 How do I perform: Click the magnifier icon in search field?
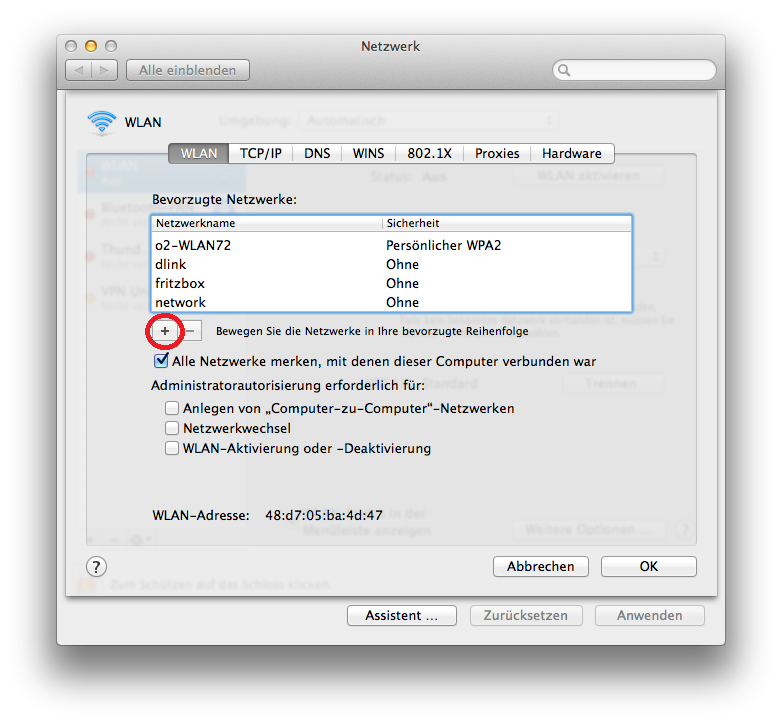point(564,70)
